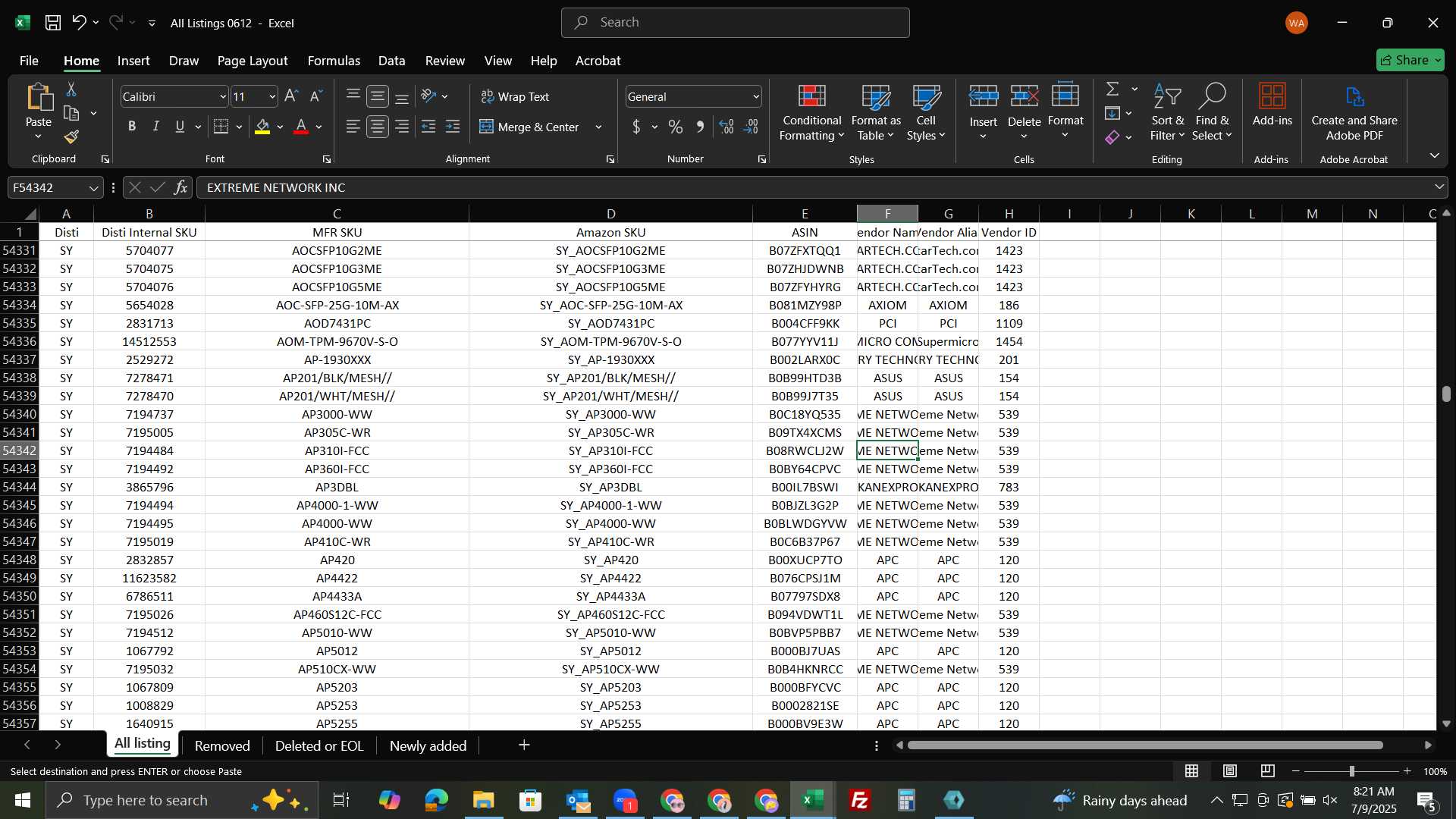Viewport: 1456px width, 819px height.
Task: Click the Clear eraser icon
Action: pyautogui.click(x=1112, y=137)
